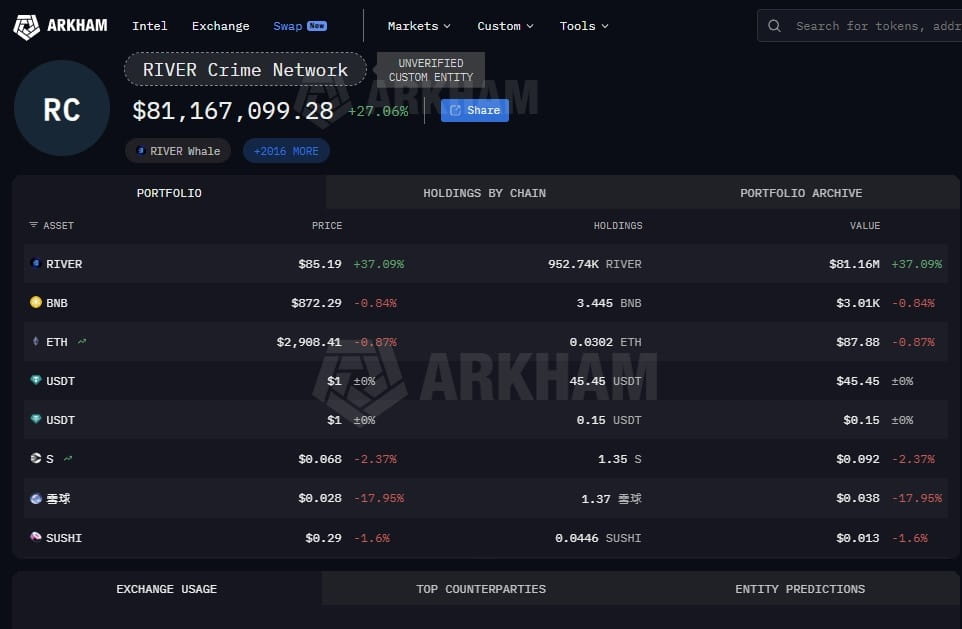Viewport: 962px width, 629px height.
Task: Click the RIVER token icon in portfolio row
Action: click(x=36, y=263)
